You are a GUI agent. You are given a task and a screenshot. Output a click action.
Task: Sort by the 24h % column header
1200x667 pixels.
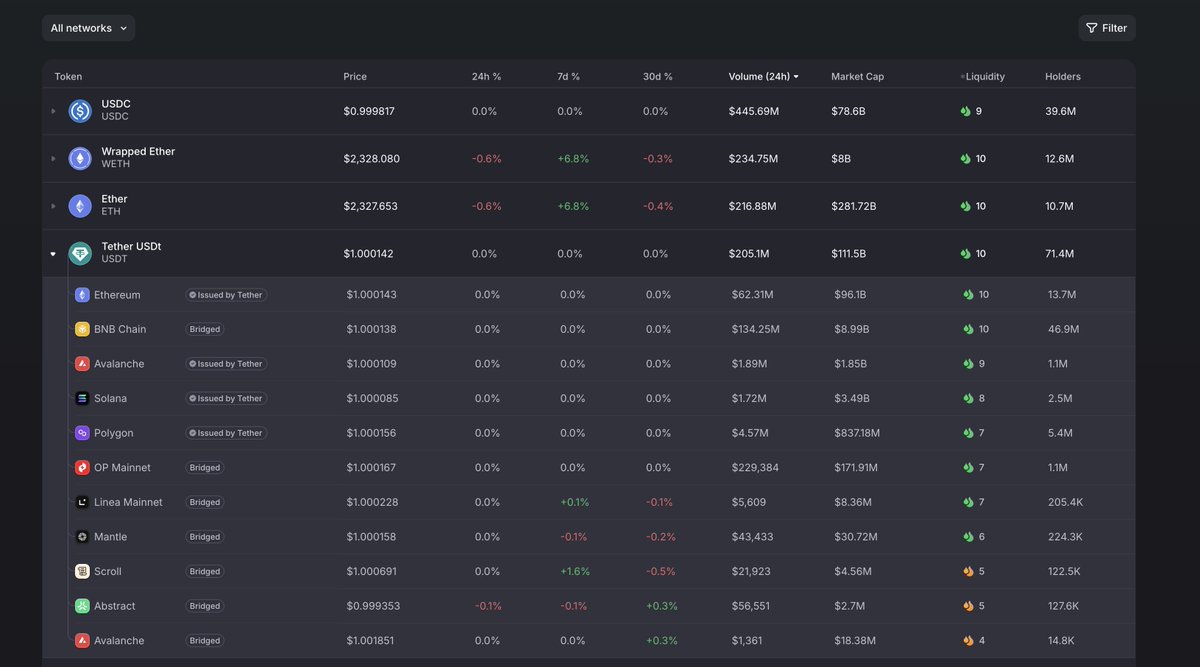tap(486, 77)
